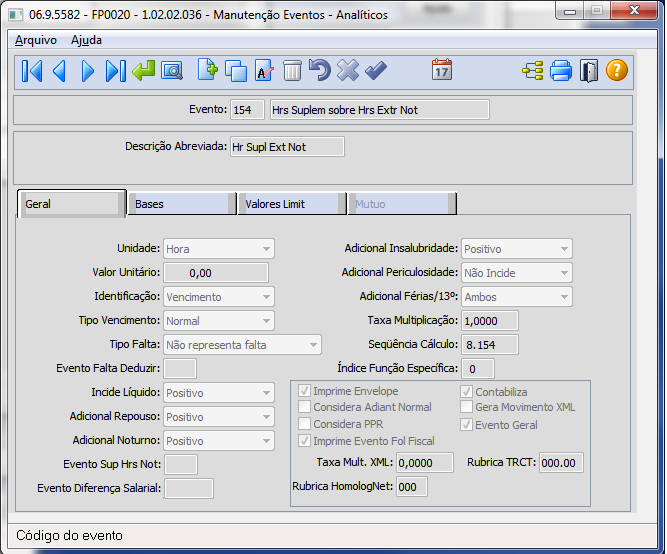Viewport: 667px width, 554px height.
Task: Print using the printer icon
Action: (x=561, y=71)
